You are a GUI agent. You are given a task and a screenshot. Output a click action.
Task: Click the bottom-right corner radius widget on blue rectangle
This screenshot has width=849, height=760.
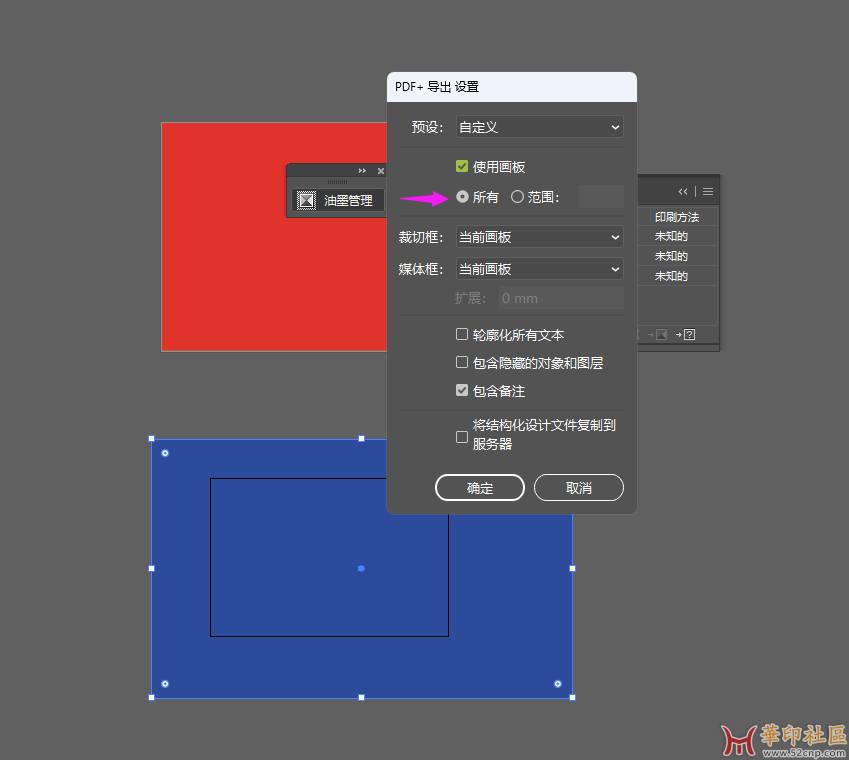(x=558, y=684)
